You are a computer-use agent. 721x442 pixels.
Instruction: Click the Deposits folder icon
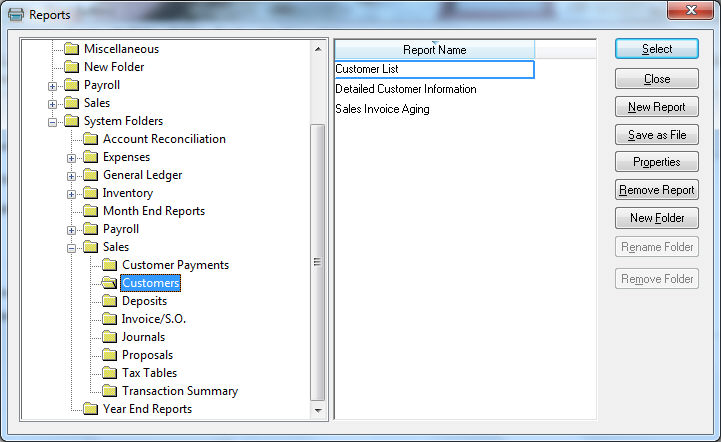point(109,301)
